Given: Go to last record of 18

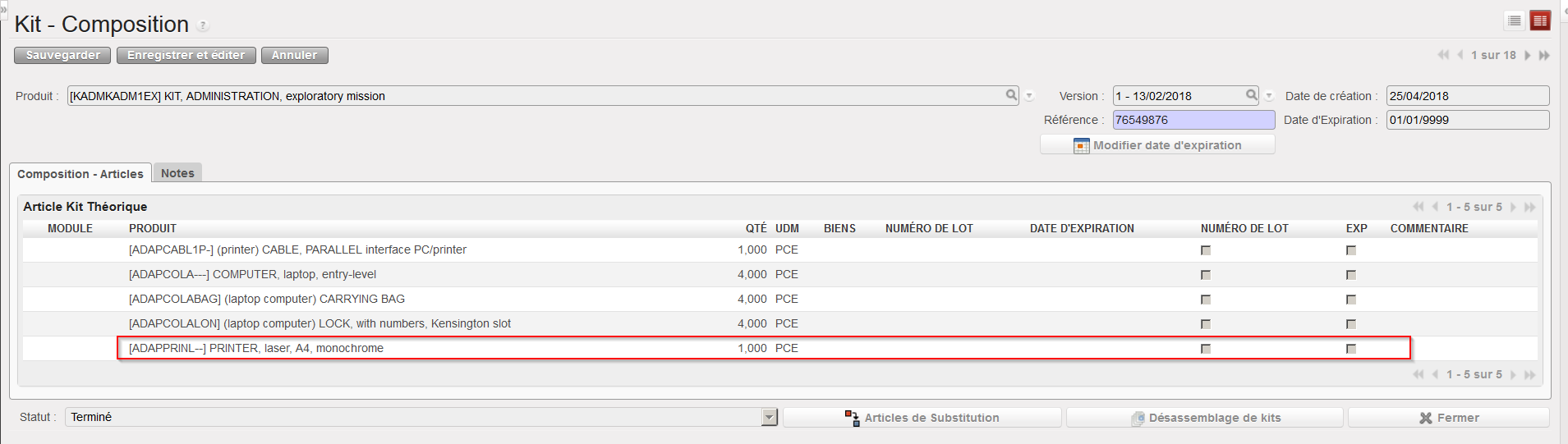Looking at the screenshot, I should click(1543, 55).
